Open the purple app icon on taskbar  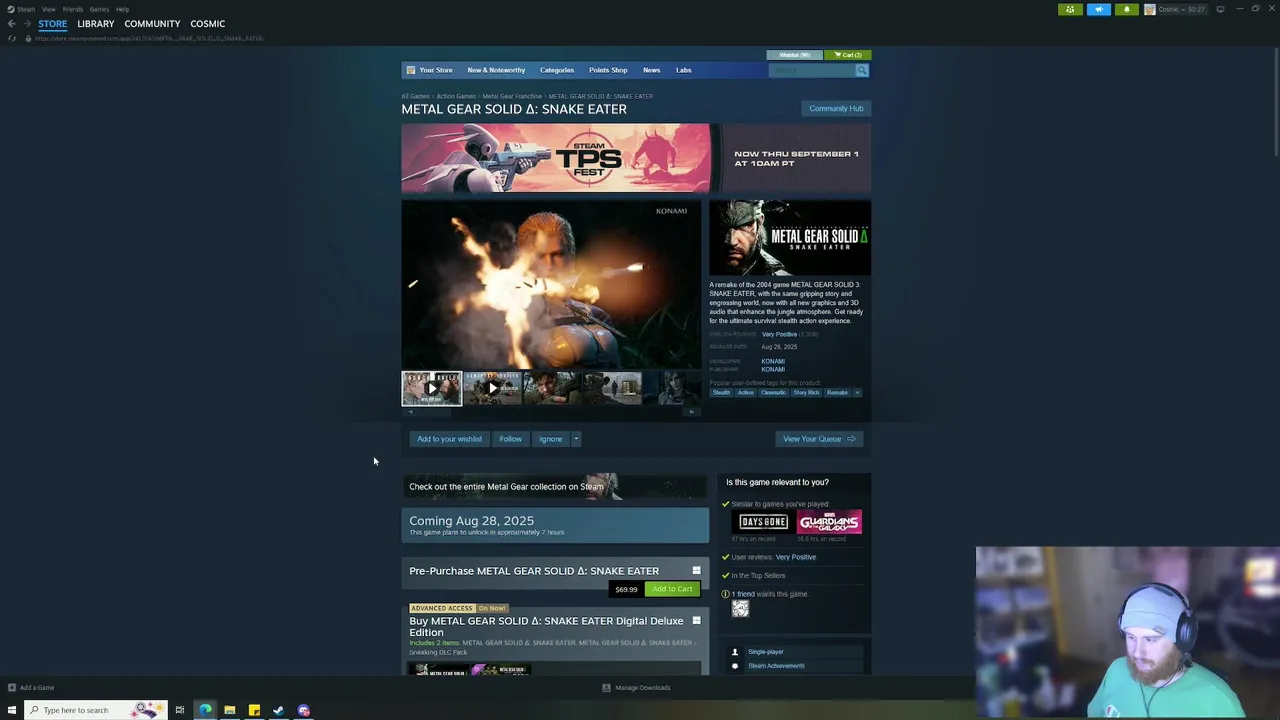(x=304, y=710)
